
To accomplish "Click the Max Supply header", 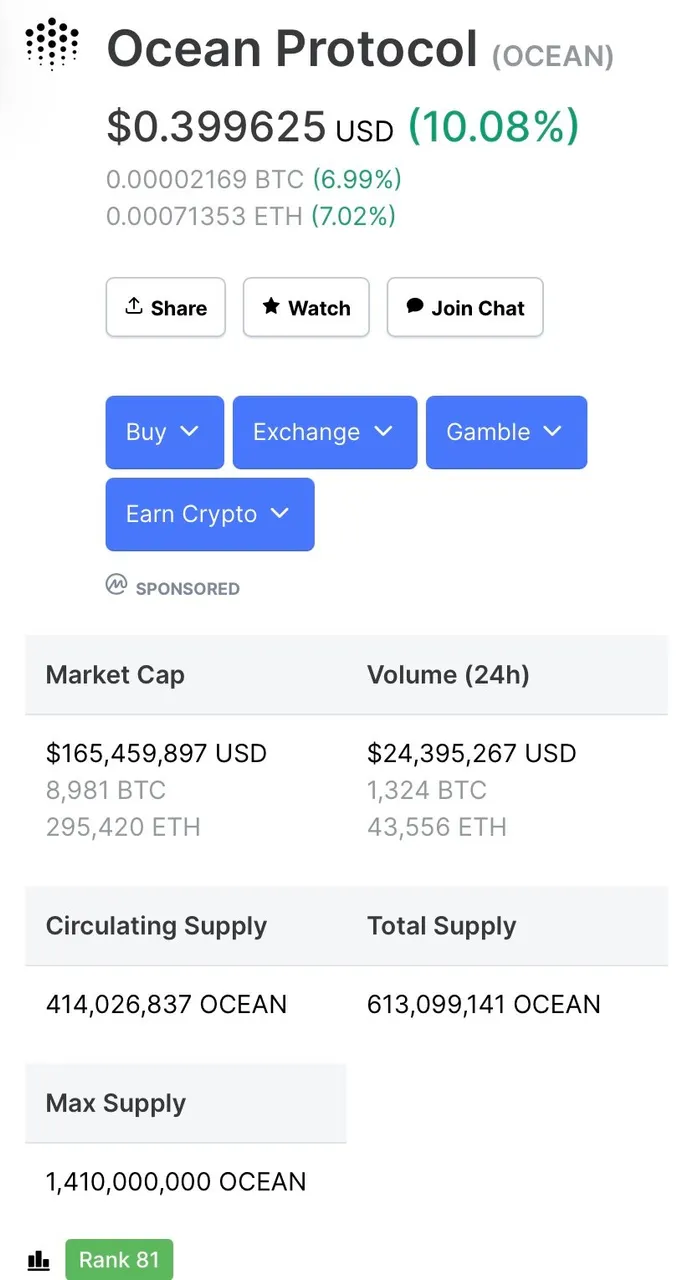I will pos(116,1104).
